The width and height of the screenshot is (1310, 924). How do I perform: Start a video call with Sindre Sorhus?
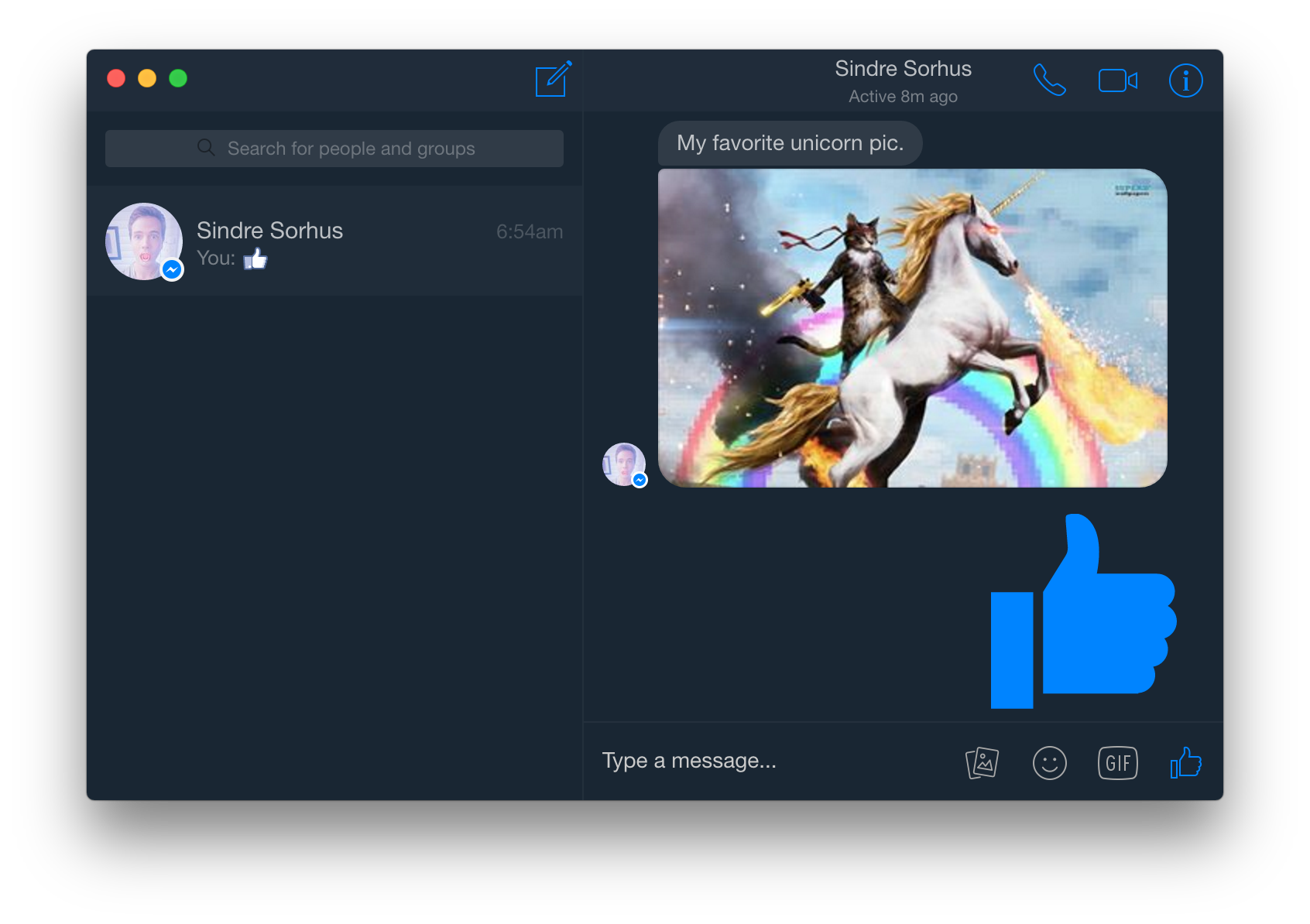(x=1118, y=80)
